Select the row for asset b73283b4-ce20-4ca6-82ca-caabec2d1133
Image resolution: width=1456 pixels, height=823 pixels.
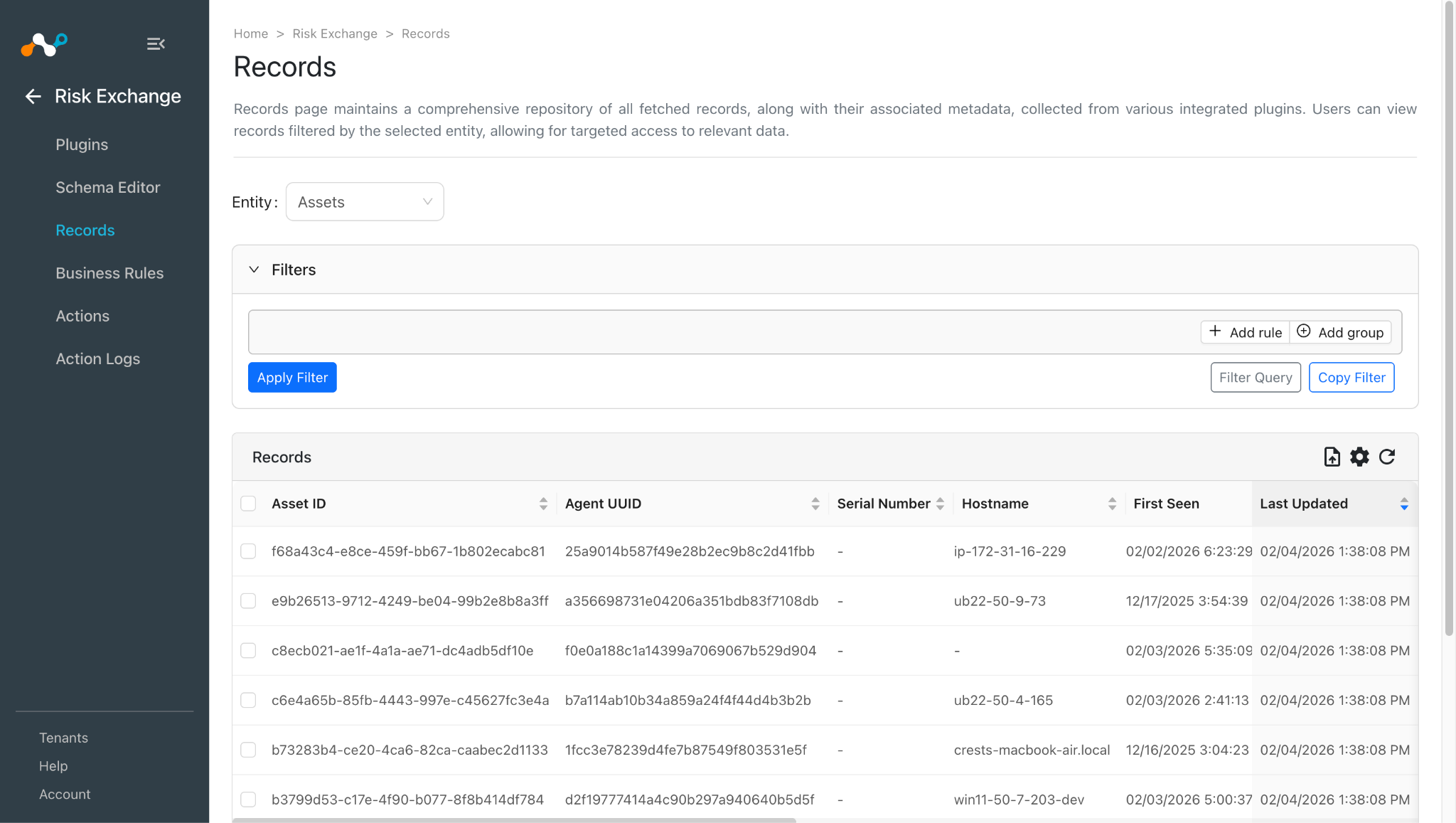coord(248,750)
